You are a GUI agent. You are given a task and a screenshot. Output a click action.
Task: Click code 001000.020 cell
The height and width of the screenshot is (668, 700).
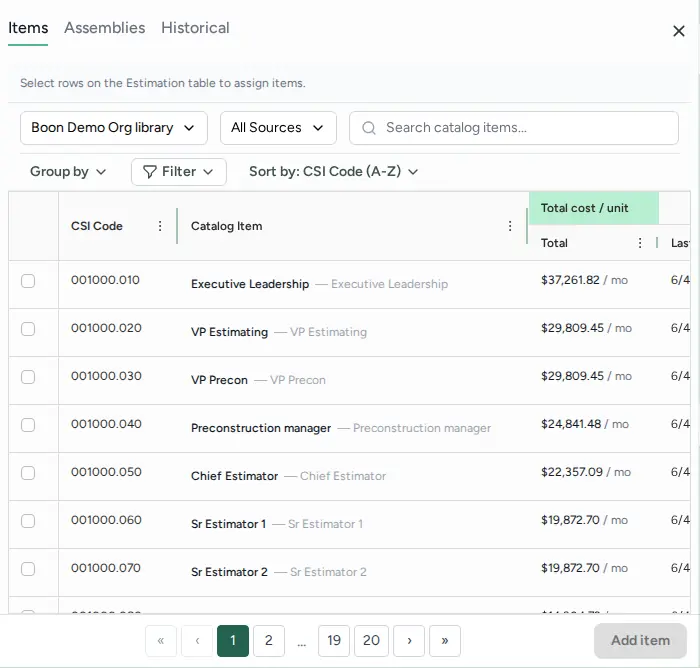106,328
